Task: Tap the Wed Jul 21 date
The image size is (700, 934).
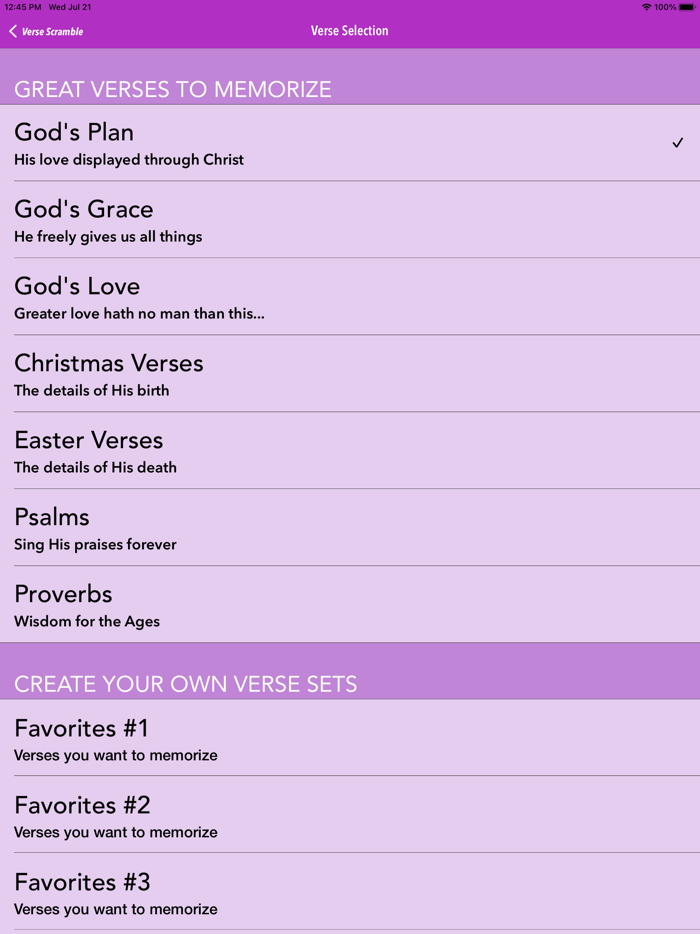Action: tap(70, 7)
